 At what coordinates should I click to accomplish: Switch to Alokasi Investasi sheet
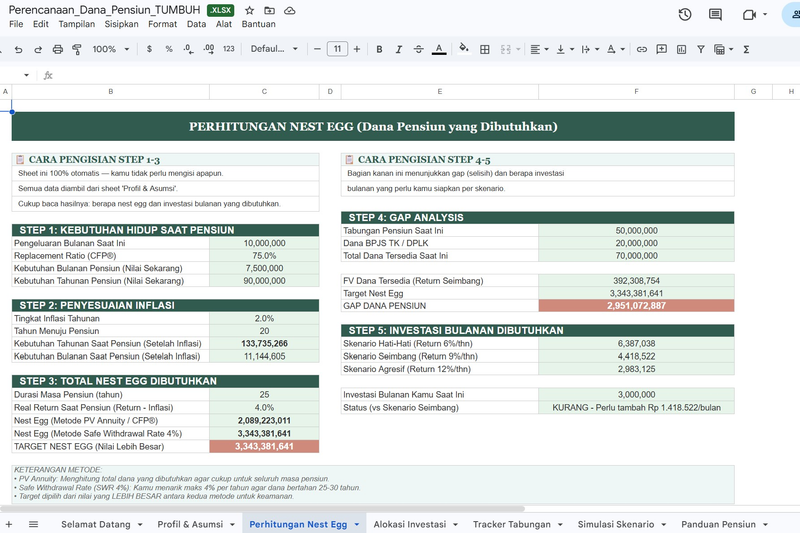(410, 524)
